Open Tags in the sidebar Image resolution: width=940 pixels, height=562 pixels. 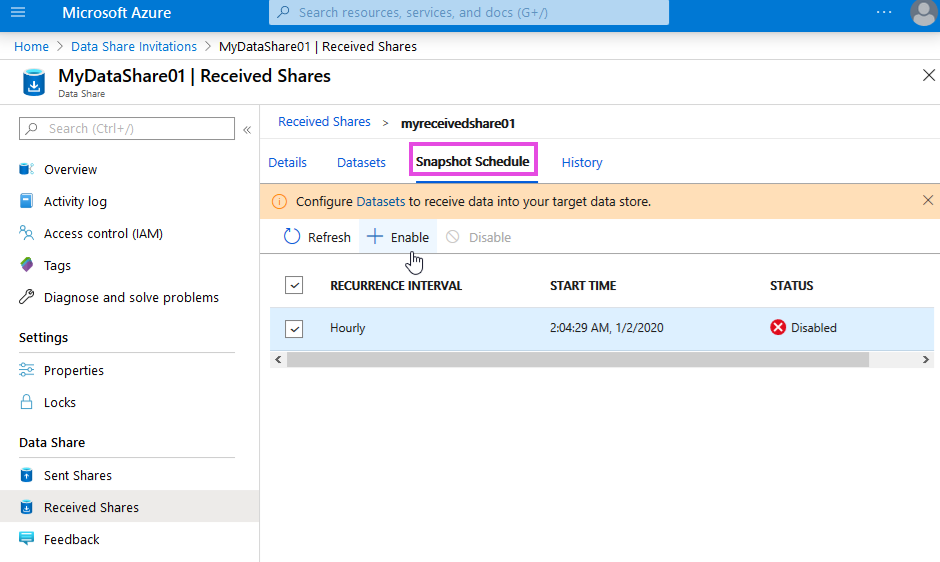[57, 265]
